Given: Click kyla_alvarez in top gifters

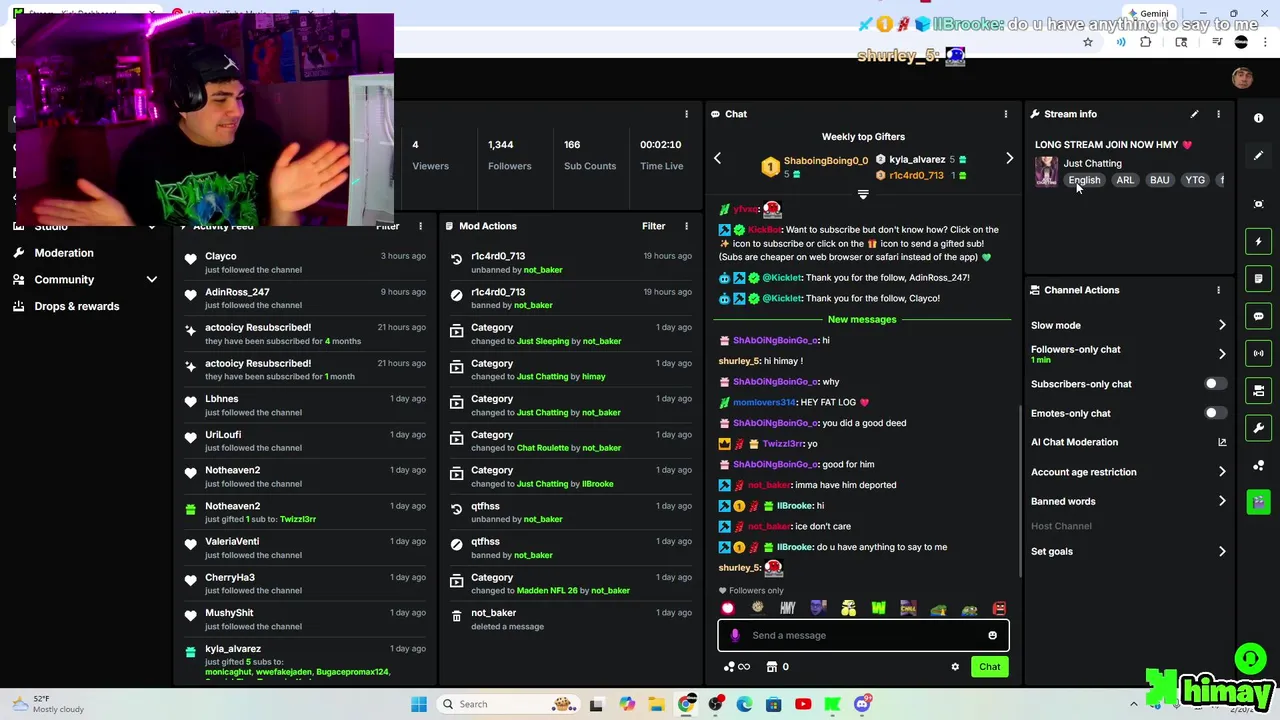Looking at the screenshot, I should [x=917, y=159].
